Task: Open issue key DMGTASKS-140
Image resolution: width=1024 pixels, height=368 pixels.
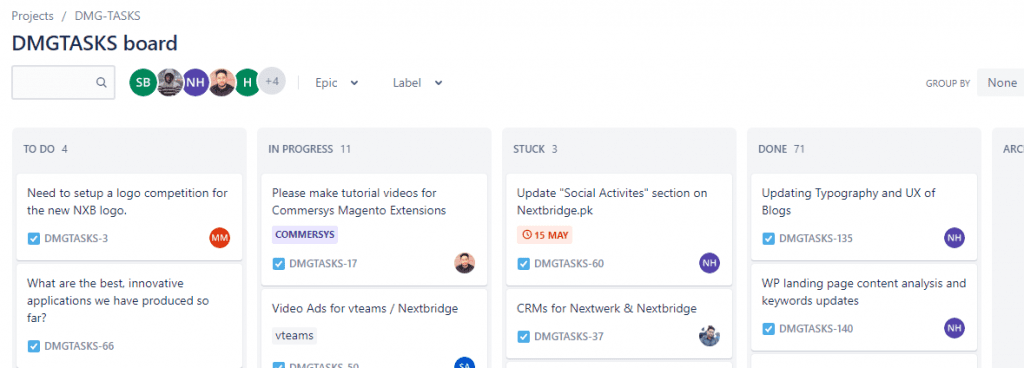Action: click(x=816, y=328)
